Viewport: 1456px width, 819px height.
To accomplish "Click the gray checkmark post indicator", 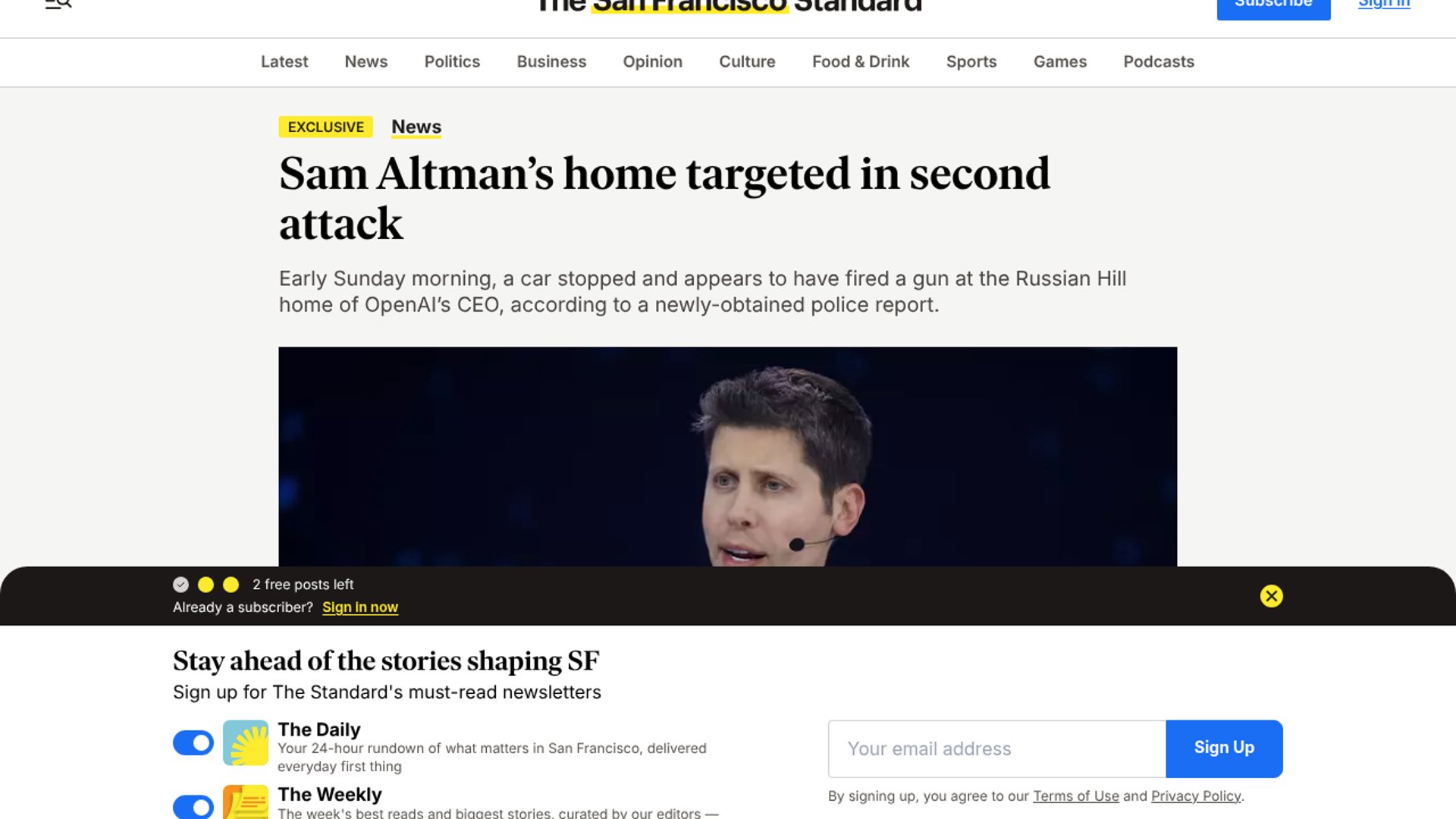I will pyautogui.click(x=180, y=585).
